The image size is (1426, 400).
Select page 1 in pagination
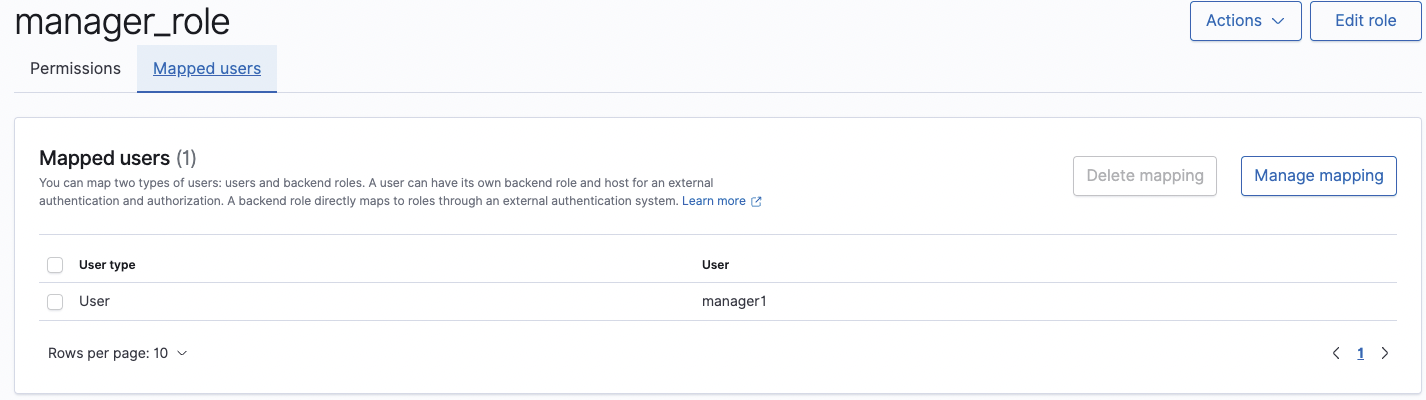pyautogui.click(x=1360, y=353)
